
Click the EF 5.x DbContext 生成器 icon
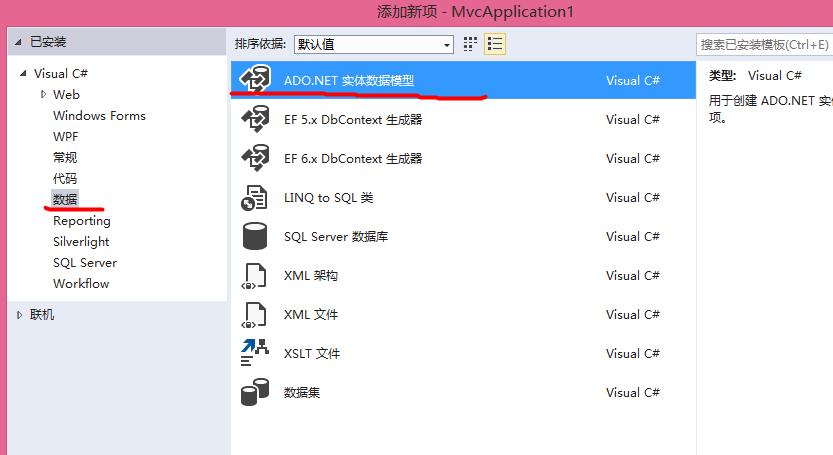(255, 119)
